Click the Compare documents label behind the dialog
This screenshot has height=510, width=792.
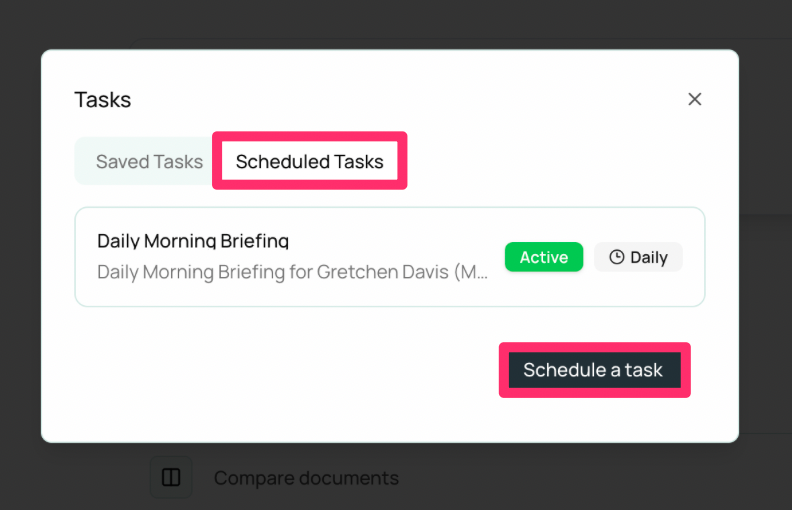[306, 478]
